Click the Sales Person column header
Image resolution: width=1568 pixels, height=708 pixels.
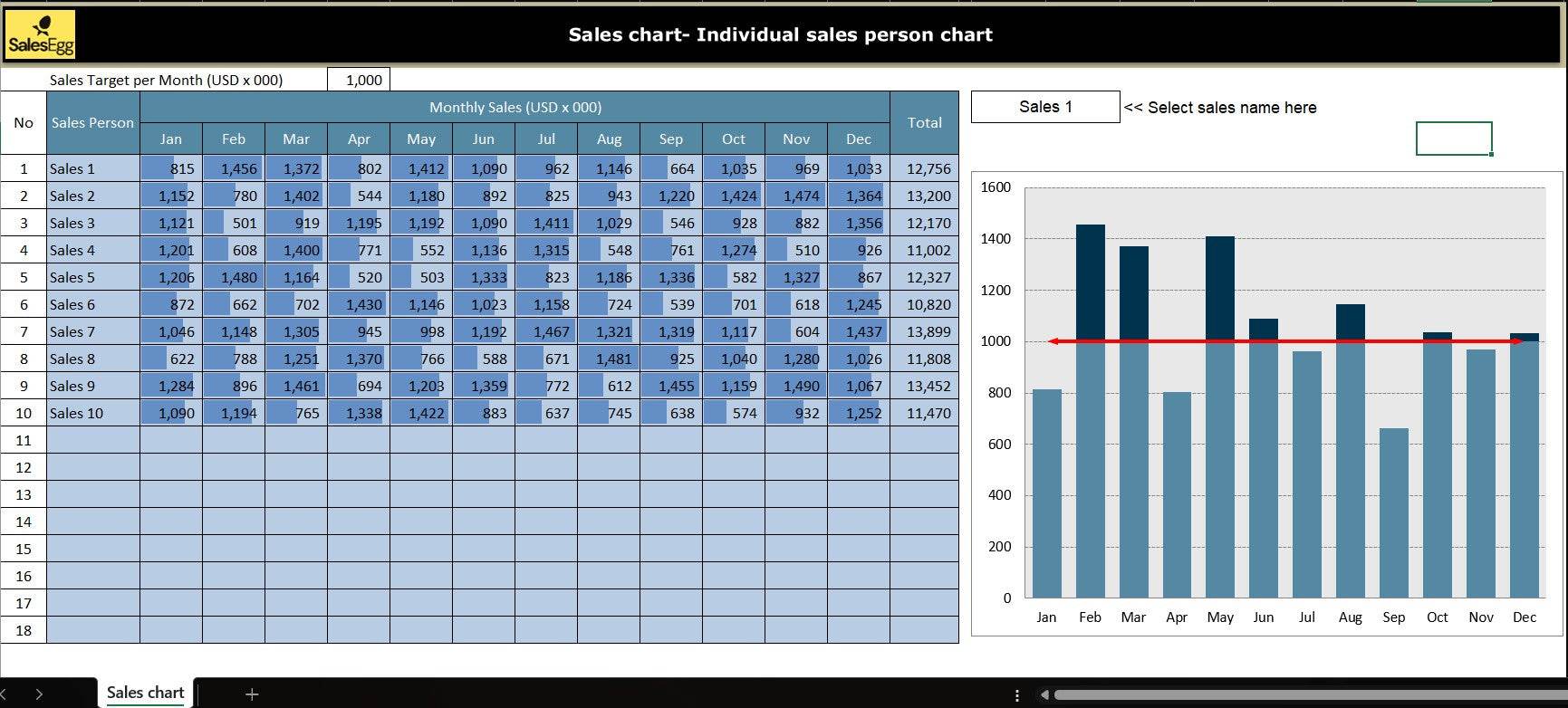click(x=92, y=122)
